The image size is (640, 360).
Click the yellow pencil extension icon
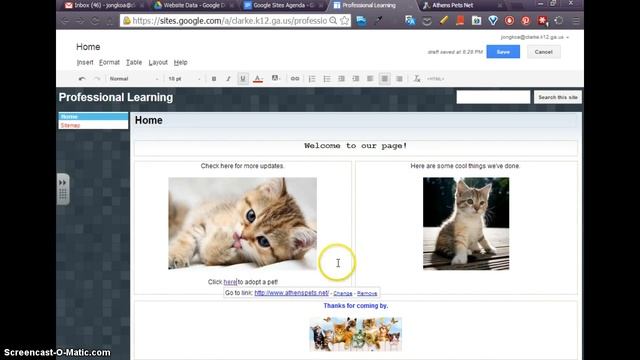click(x=444, y=20)
